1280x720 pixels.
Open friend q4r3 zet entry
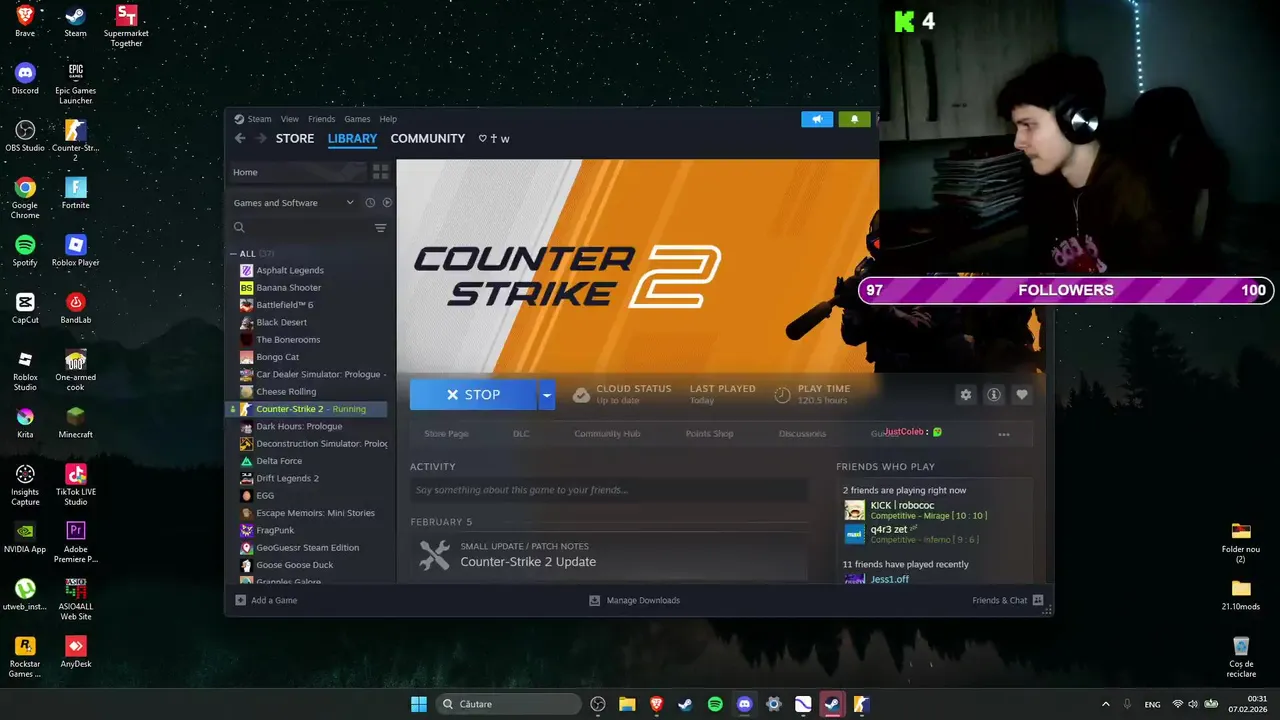889,530
